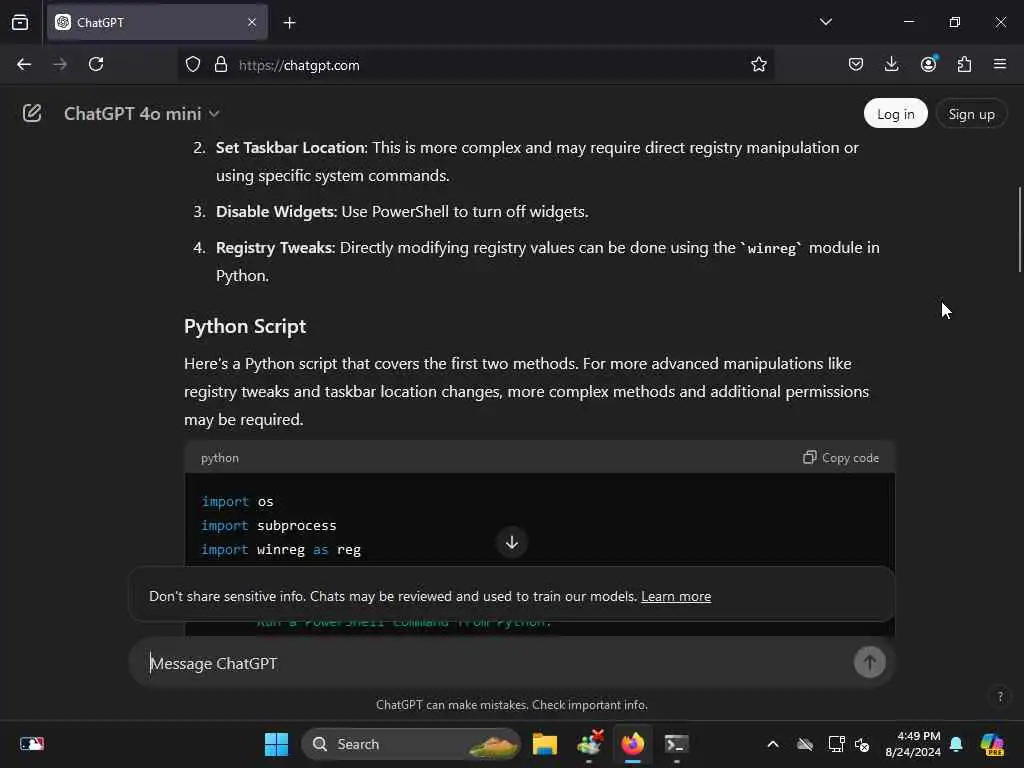Viewport: 1024px width, 768px height.
Task: Open the Firefox downloads panel
Action: click(x=891, y=64)
